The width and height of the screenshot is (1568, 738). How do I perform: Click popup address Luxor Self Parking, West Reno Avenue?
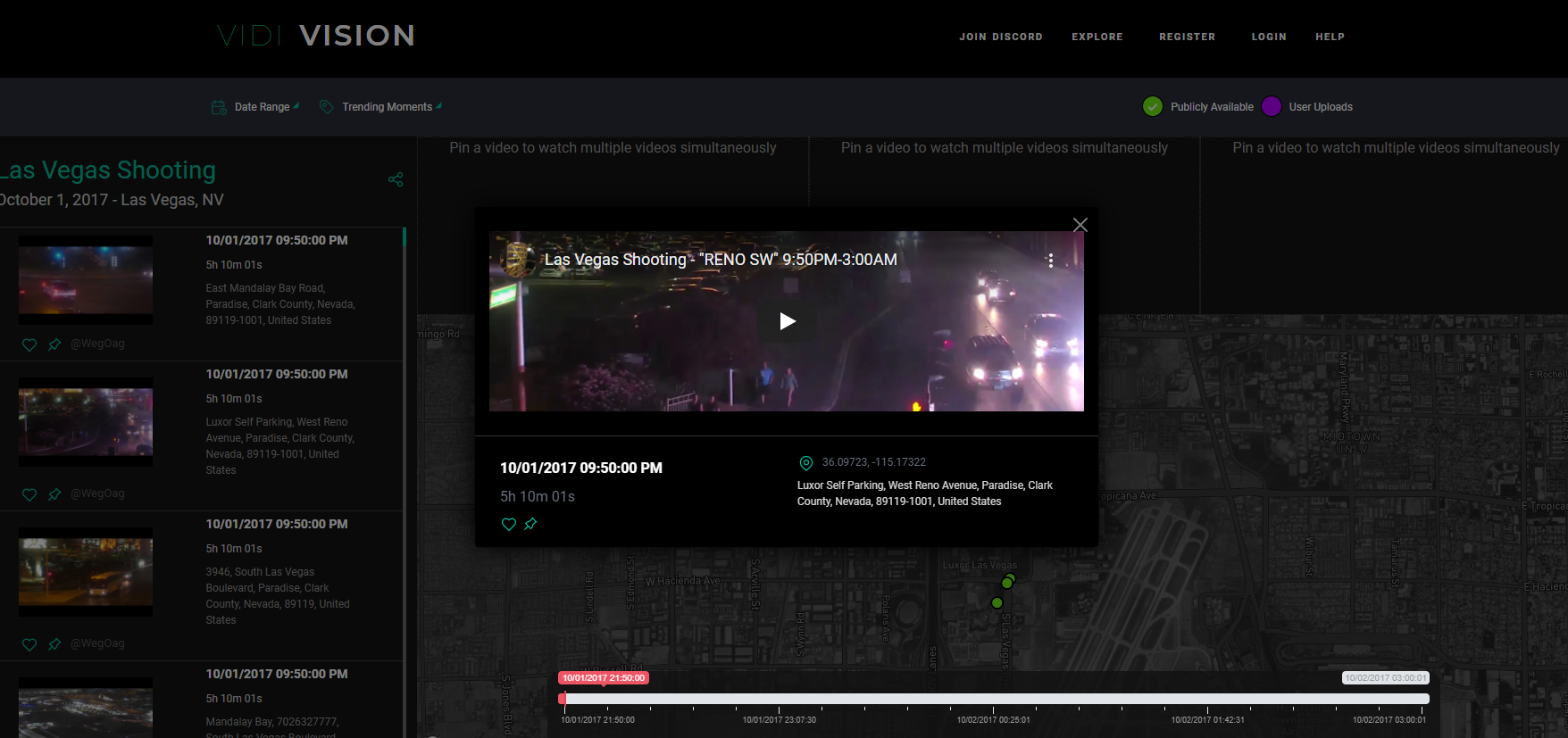[925, 493]
